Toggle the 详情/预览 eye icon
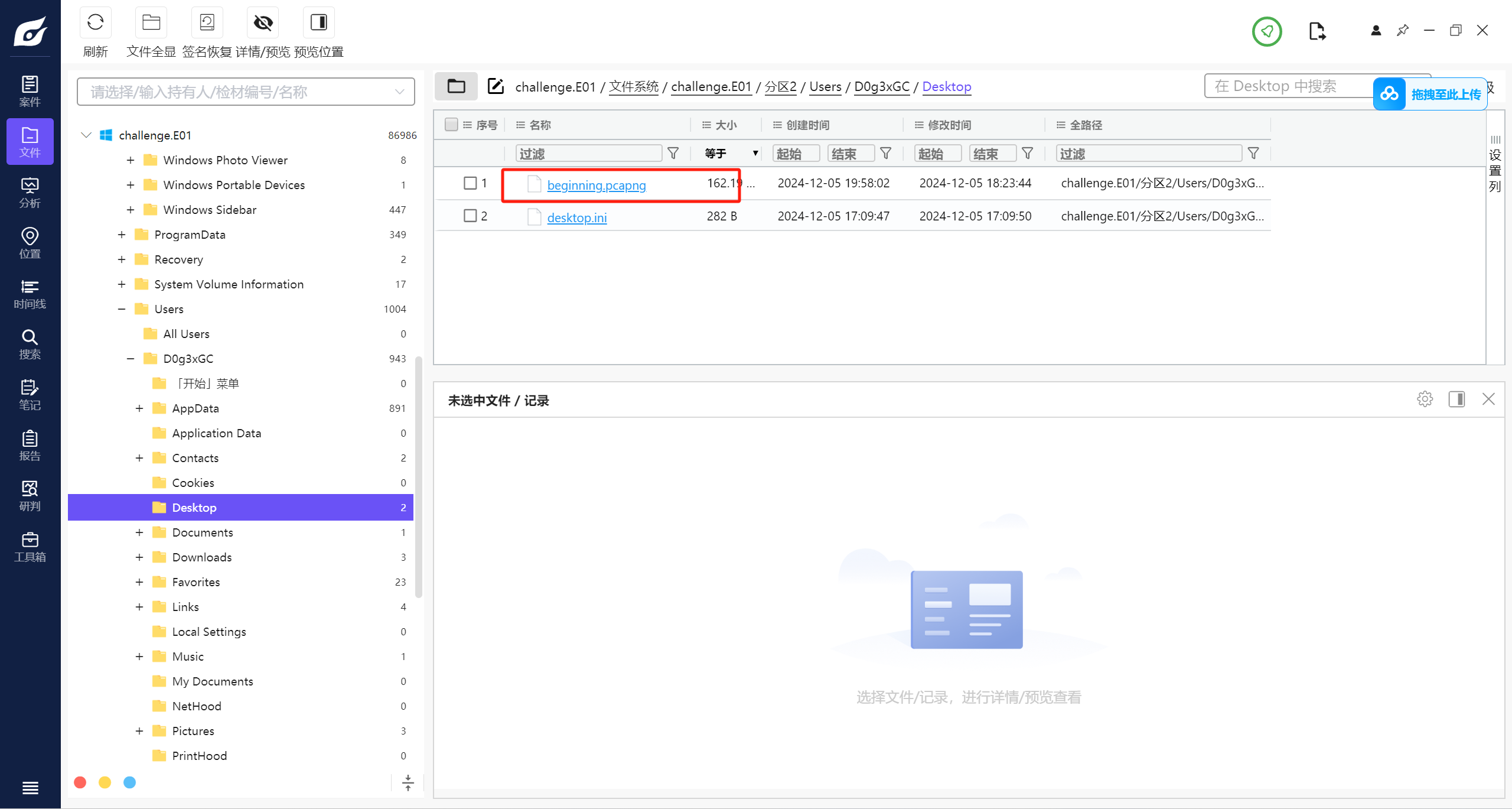This screenshot has height=809, width=1512. point(263,23)
